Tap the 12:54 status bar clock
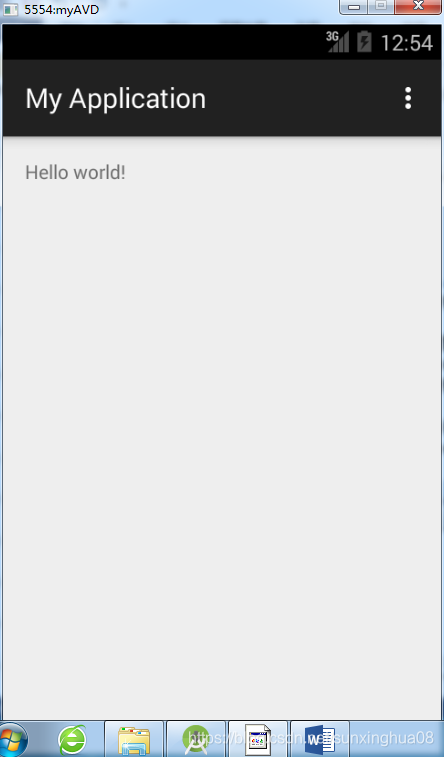This screenshot has width=444, height=757. click(407, 43)
